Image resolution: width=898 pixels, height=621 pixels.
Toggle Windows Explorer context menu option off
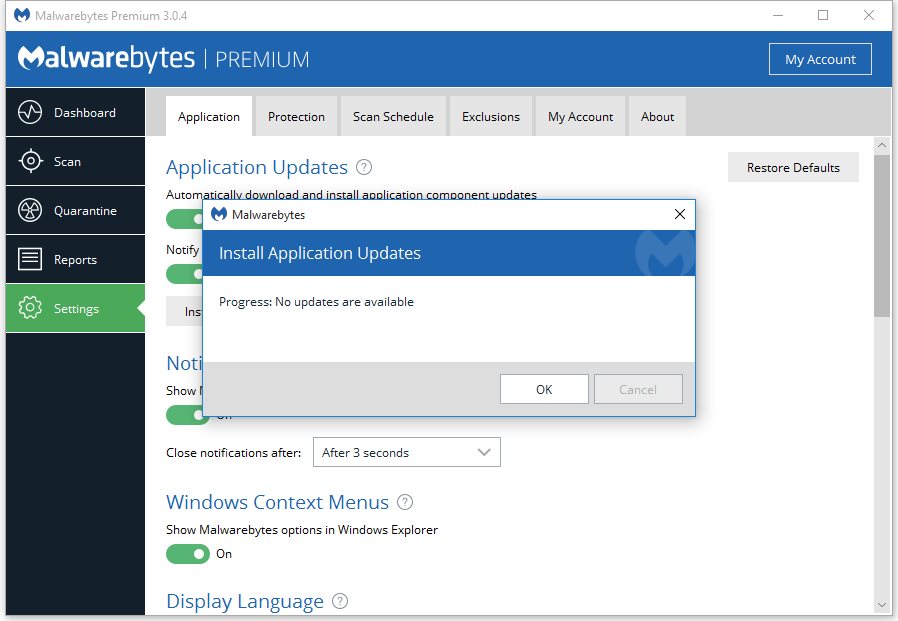pyautogui.click(x=188, y=554)
